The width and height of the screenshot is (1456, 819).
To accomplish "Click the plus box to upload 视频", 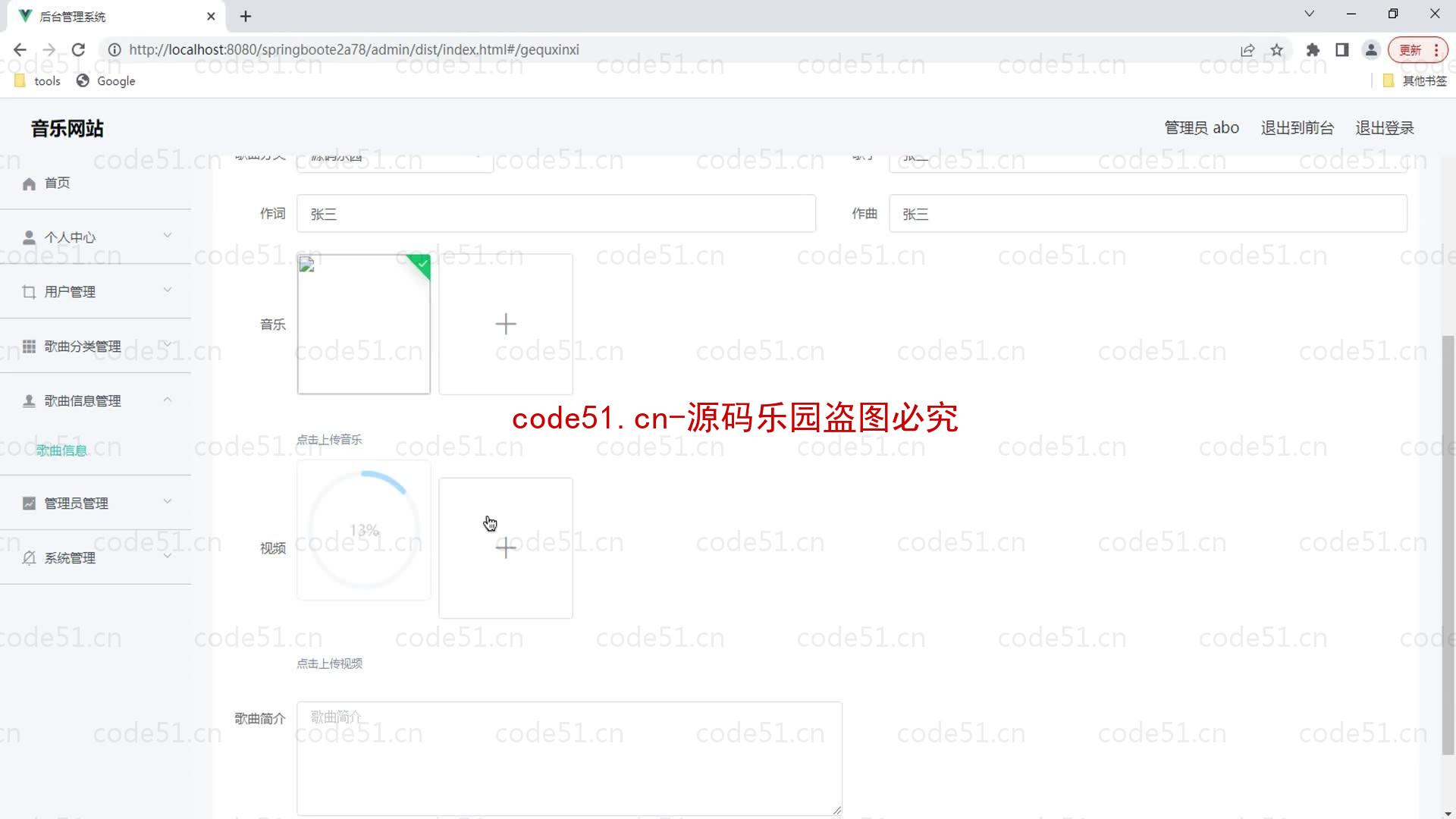I will click(x=506, y=548).
